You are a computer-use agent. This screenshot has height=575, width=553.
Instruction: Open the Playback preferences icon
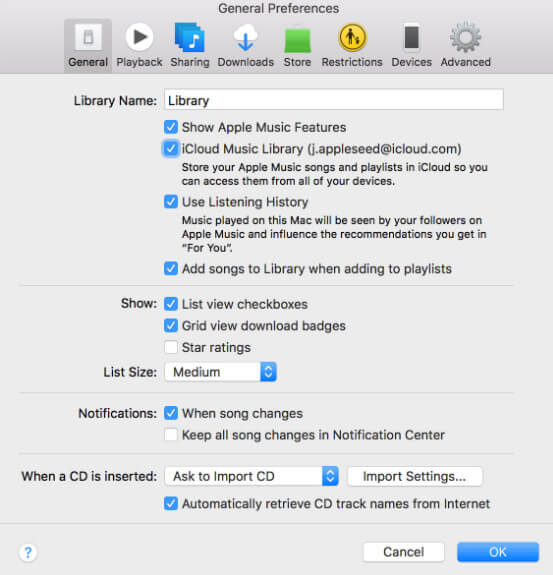pos(139,37)
